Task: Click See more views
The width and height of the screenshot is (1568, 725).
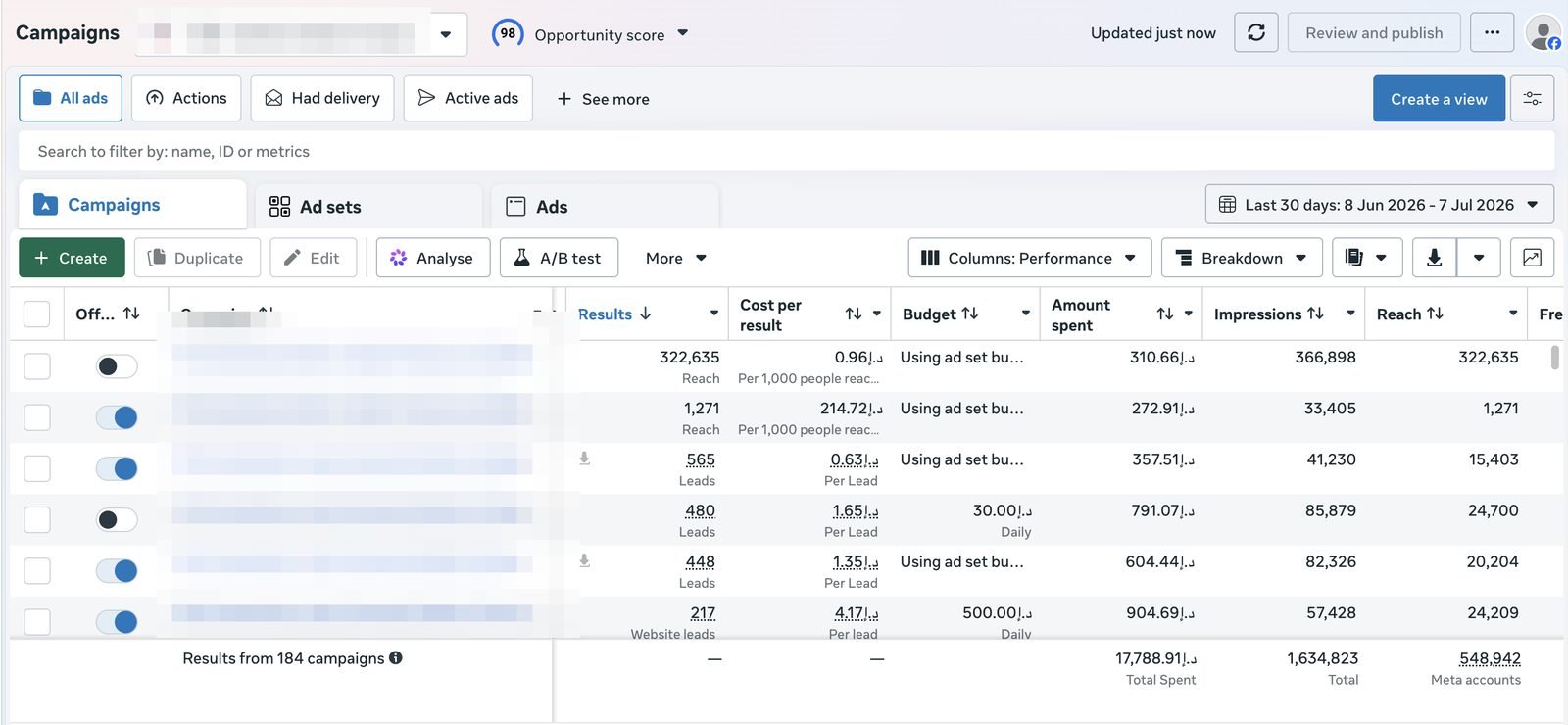Action: pyautogui.click(x=603, y=99)
